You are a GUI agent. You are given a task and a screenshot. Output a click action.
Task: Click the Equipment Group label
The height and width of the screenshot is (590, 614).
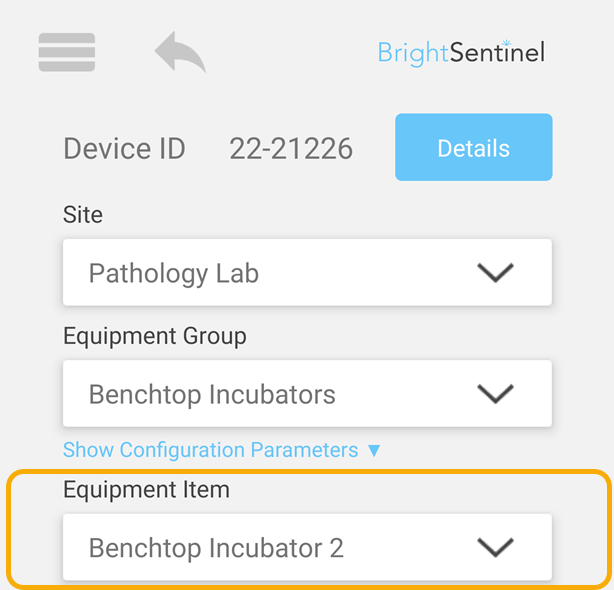click(x=155, y=337)
